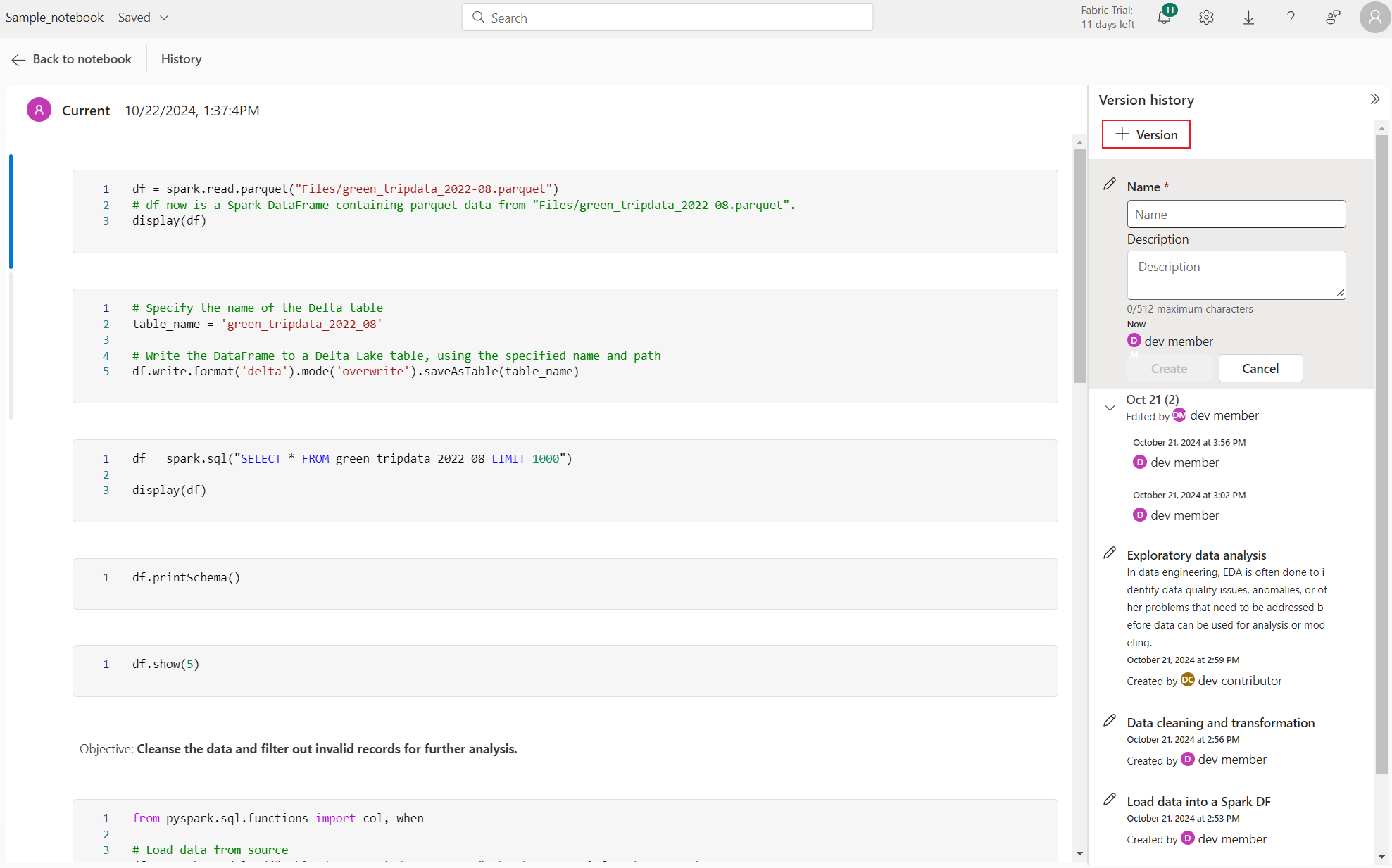Click the plus Version button
Image resolution: width=1392 pixels, height=868 pixels.
(x=1146, y=134)
